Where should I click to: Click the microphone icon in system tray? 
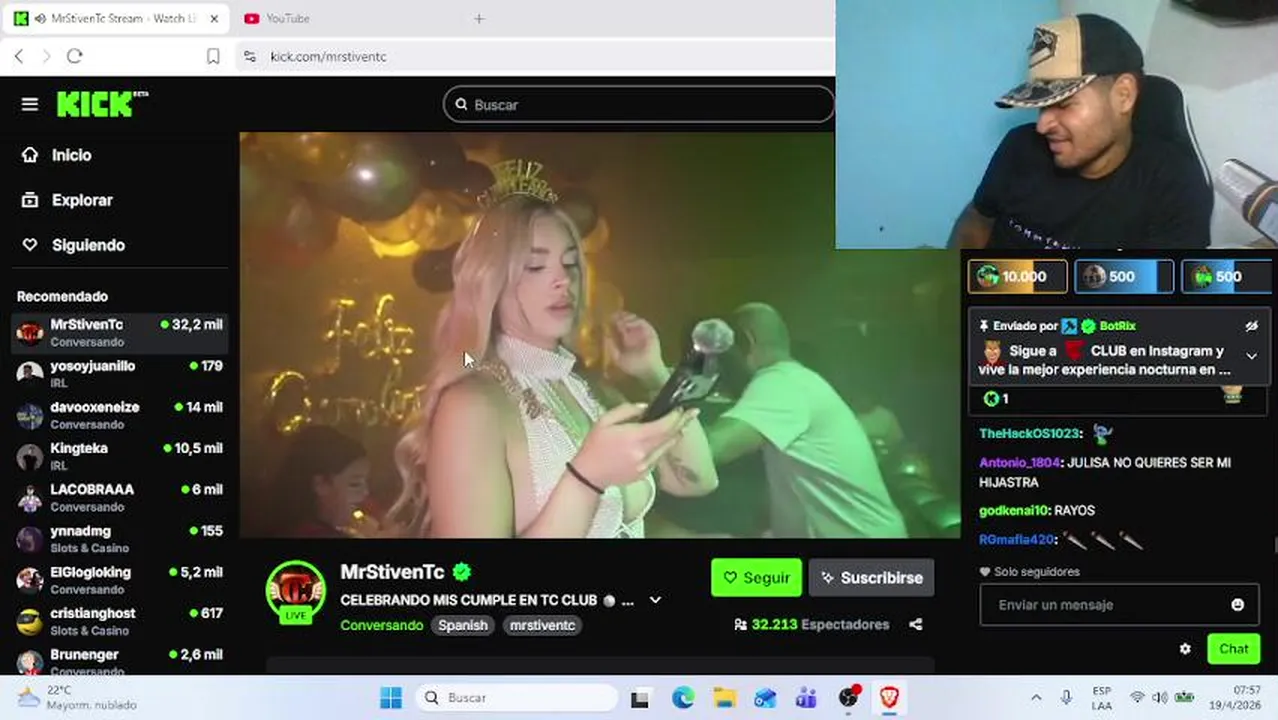pos(1066,697)
